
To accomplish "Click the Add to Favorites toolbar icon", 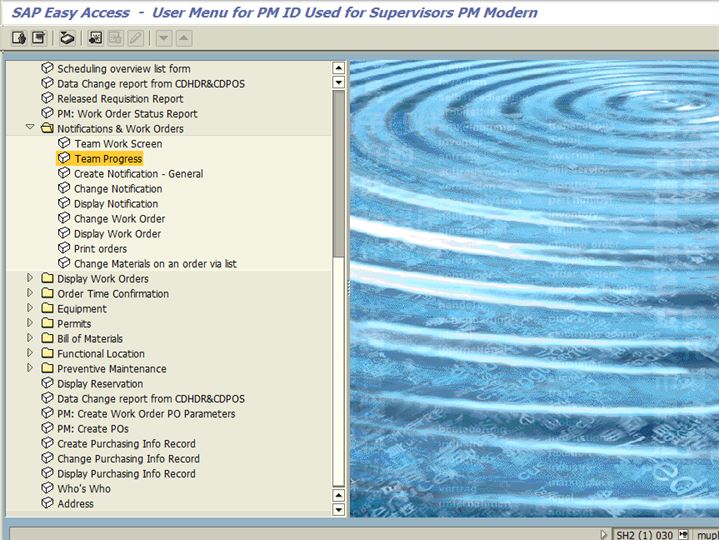I will [95, 38].
